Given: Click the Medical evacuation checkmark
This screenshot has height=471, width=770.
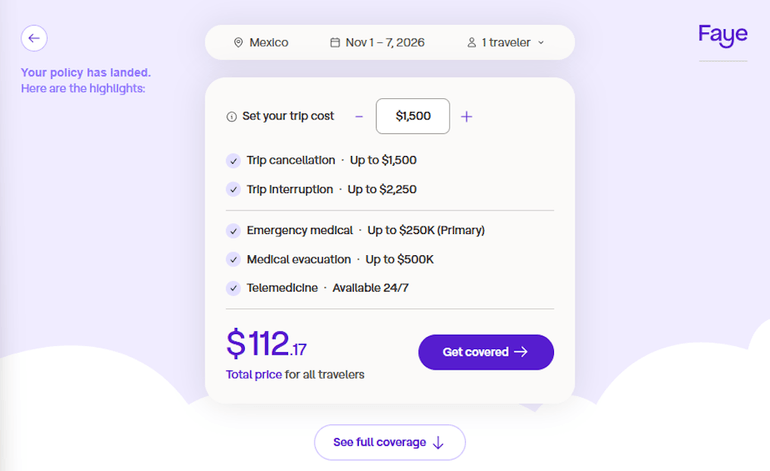Looking at the screenshot, I should 233,260.
